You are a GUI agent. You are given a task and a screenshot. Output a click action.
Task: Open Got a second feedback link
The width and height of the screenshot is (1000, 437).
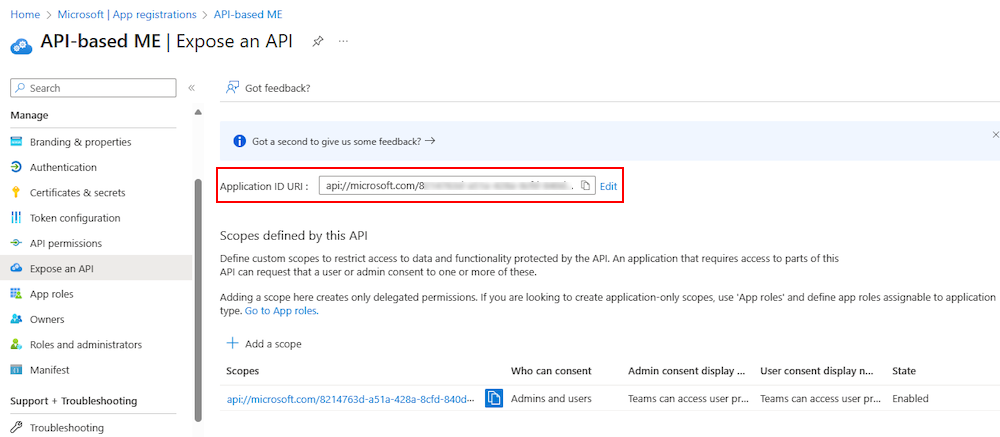[x=344, y=142]
